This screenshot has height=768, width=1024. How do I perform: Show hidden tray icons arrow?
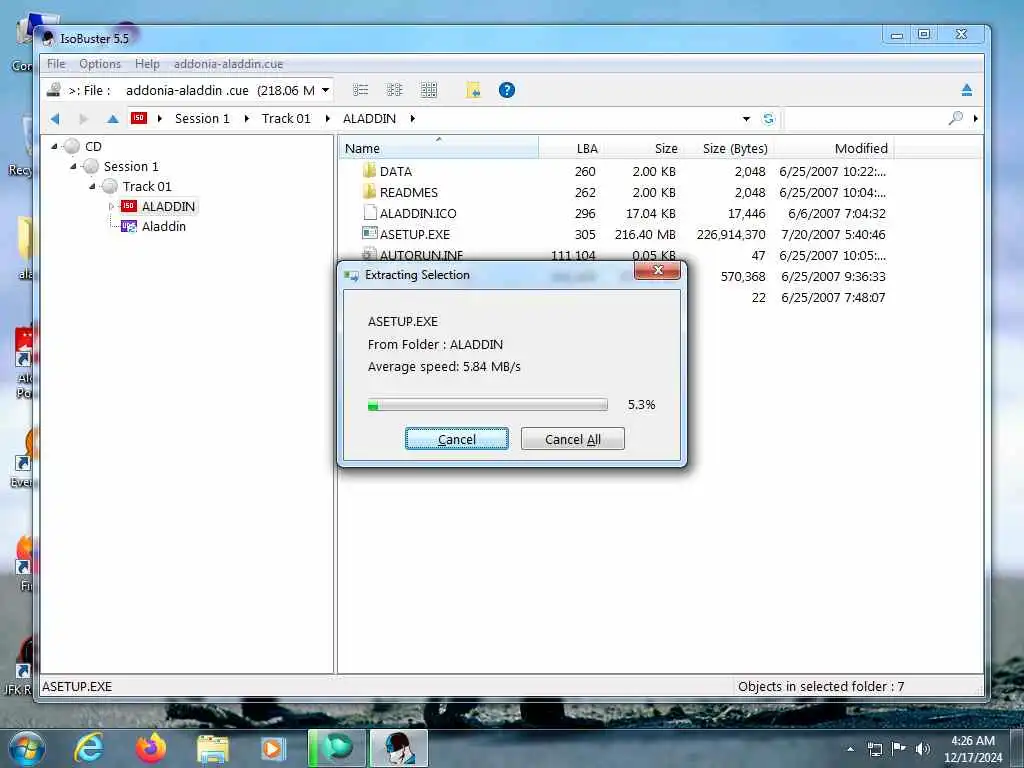[850, 749]
